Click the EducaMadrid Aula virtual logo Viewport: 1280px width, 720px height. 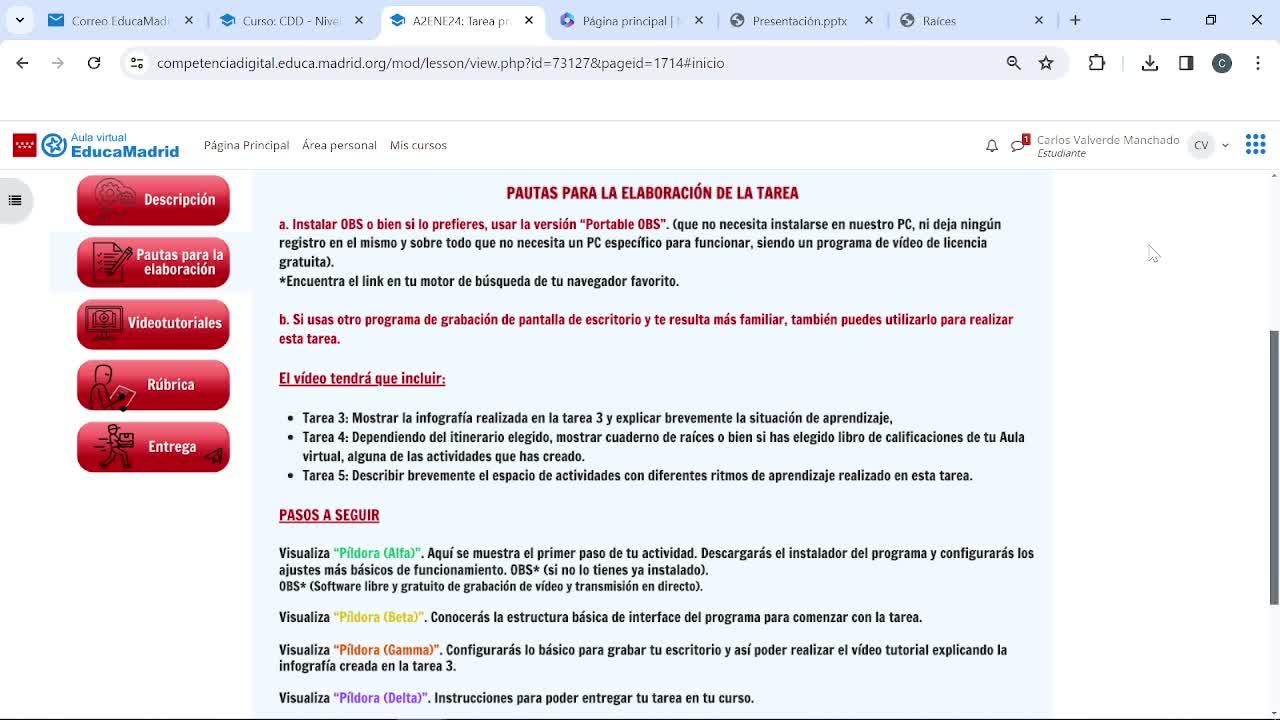pyautogui.click(x=96, y=145)
